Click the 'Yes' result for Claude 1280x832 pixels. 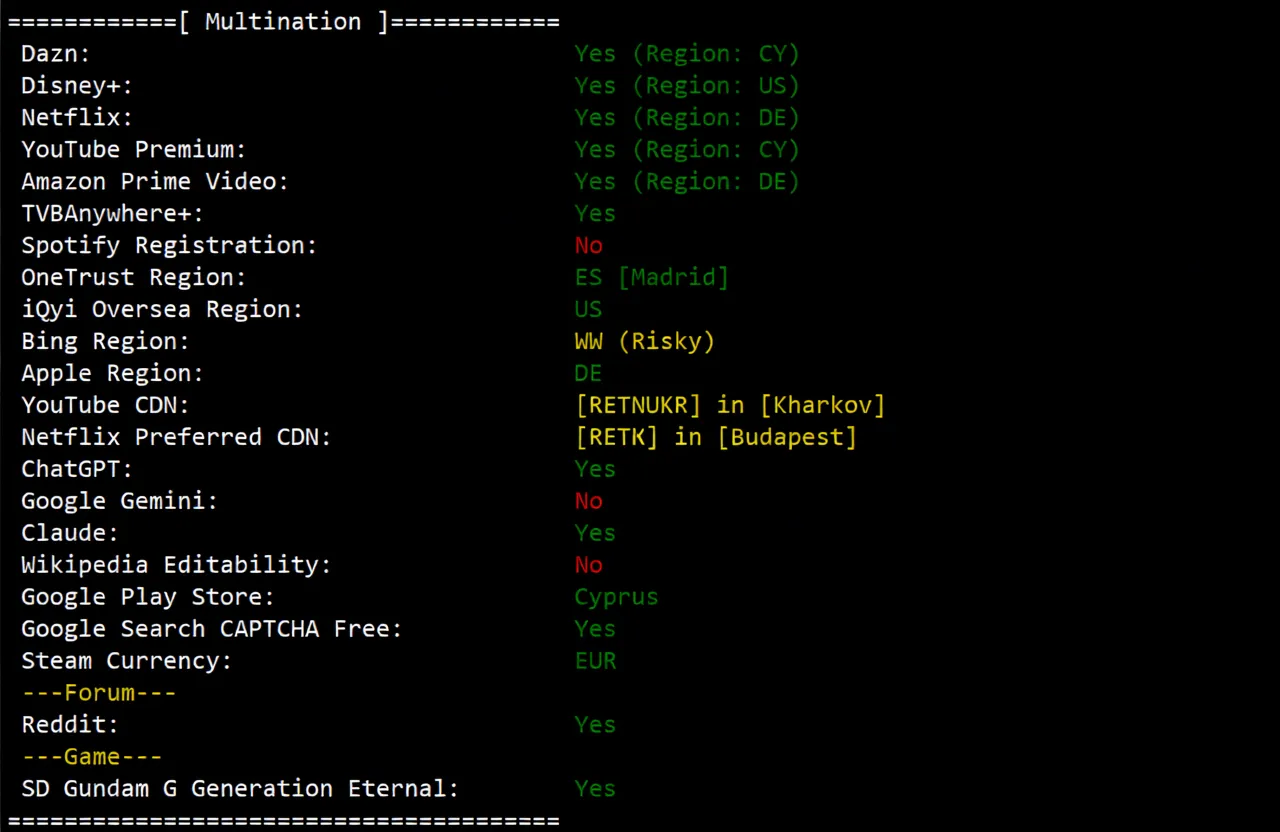pos(595,534)
